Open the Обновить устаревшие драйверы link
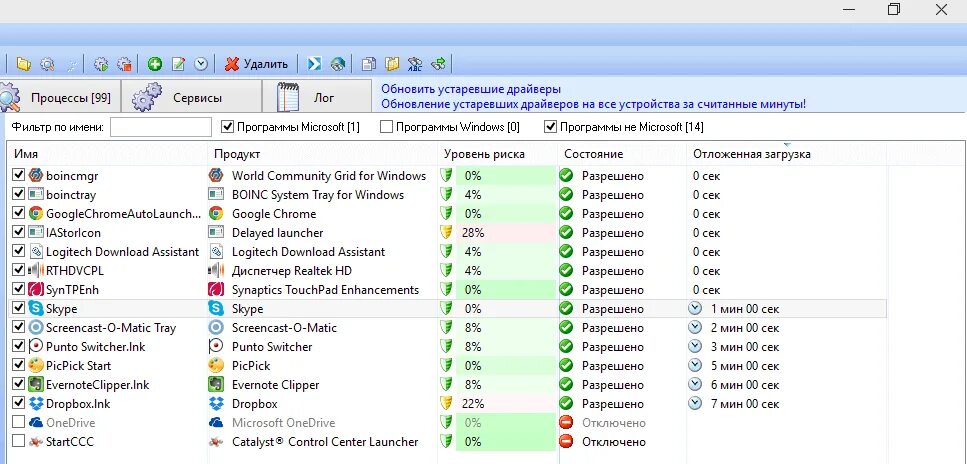The width and height of the screenshot is (967, 464). 471,90
